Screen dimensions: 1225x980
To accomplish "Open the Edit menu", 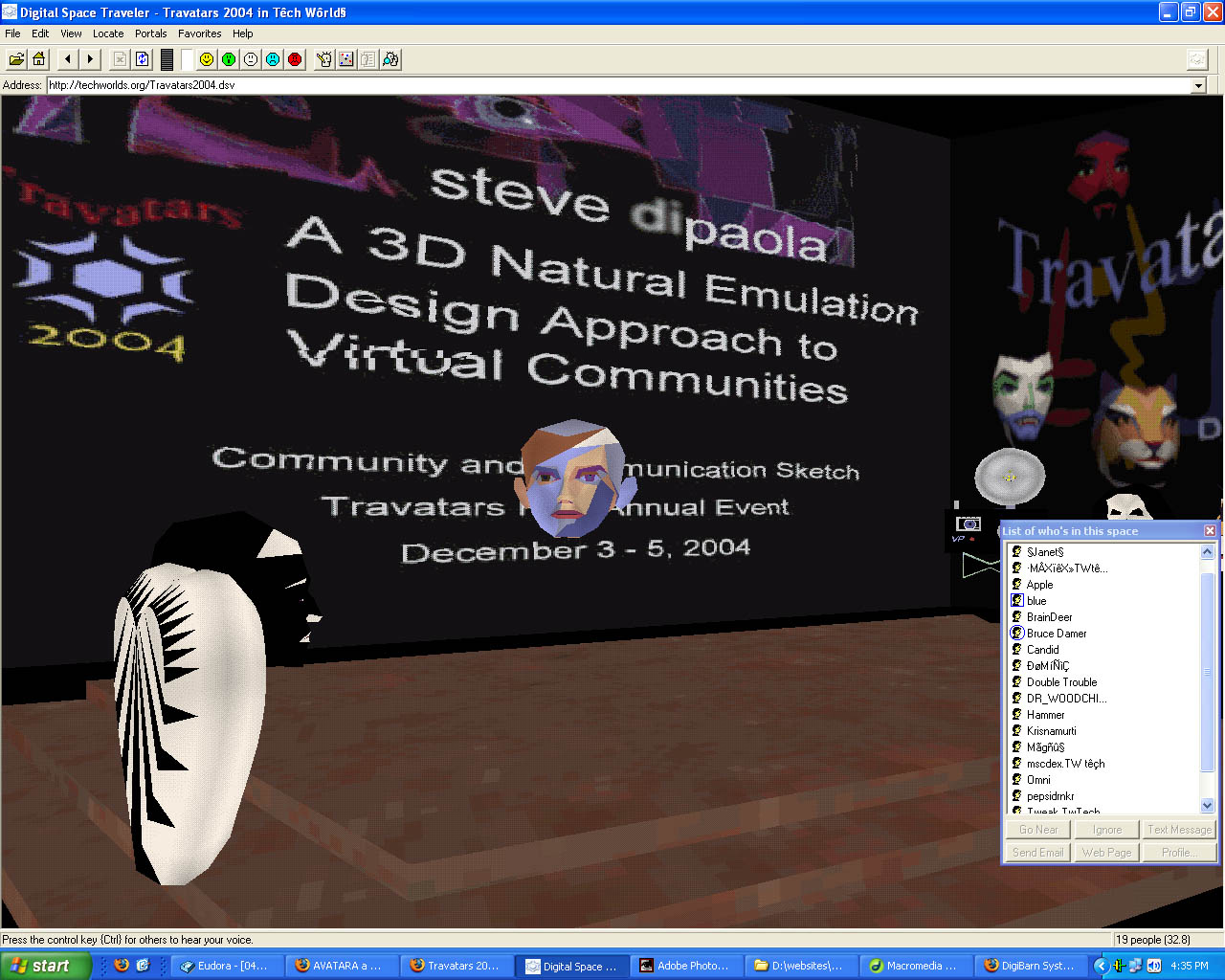I will point(40,33).
